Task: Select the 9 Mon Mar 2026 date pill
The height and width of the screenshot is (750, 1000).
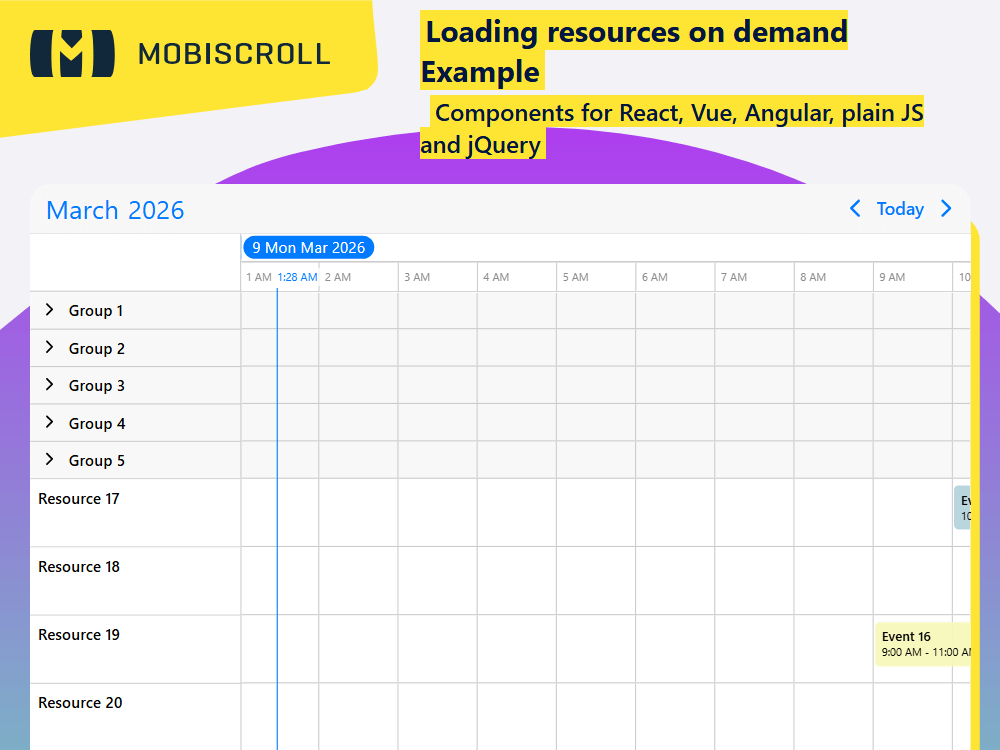Action: pos(309,247)
